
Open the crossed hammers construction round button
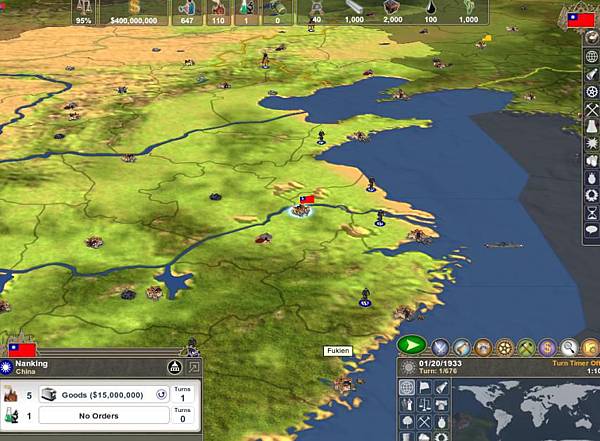(526, 348)
